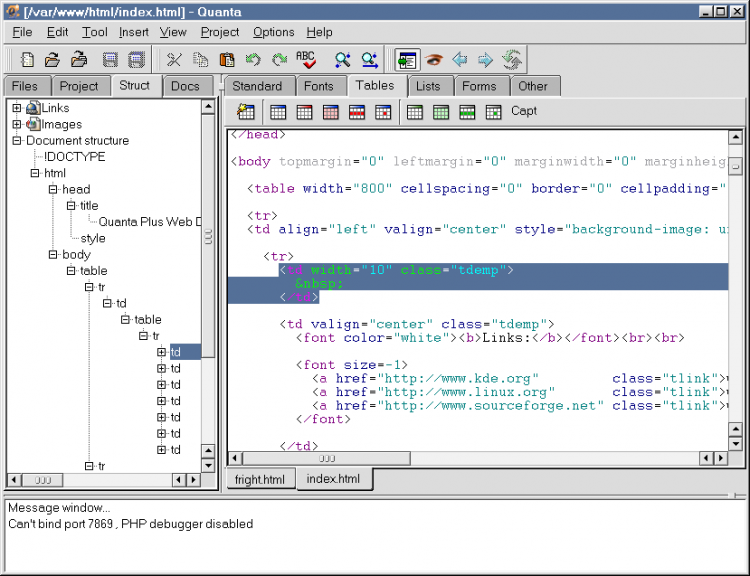The width and height of the screenshot is (750, 576).
Task: Click the New document toolbar icon
Action: 28,60
